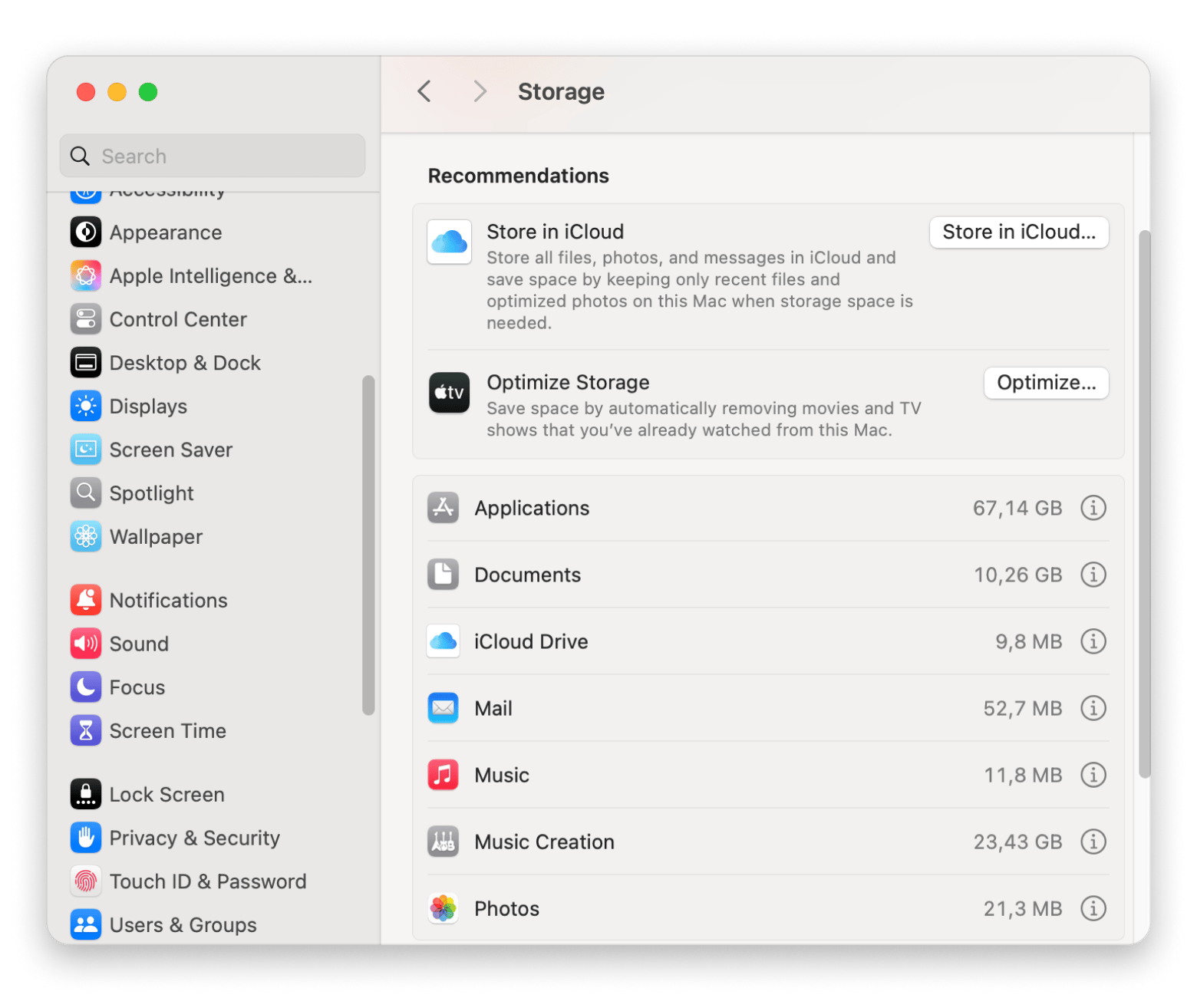The width and height of the screenshot is (1197, 1008).
Task: Click the Recommendations heading
Action: point(519,176)
